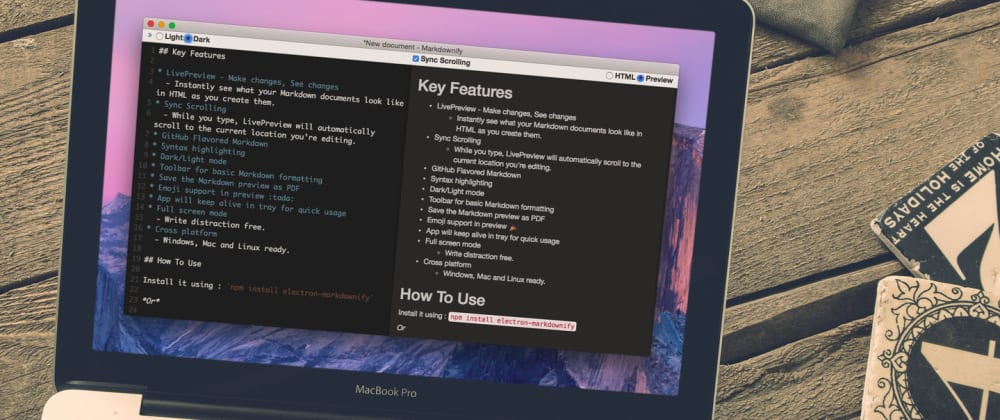Viewport: 1000px width, 420px height.
Task: Select the Light theme radio button
Action: (159, 37)
